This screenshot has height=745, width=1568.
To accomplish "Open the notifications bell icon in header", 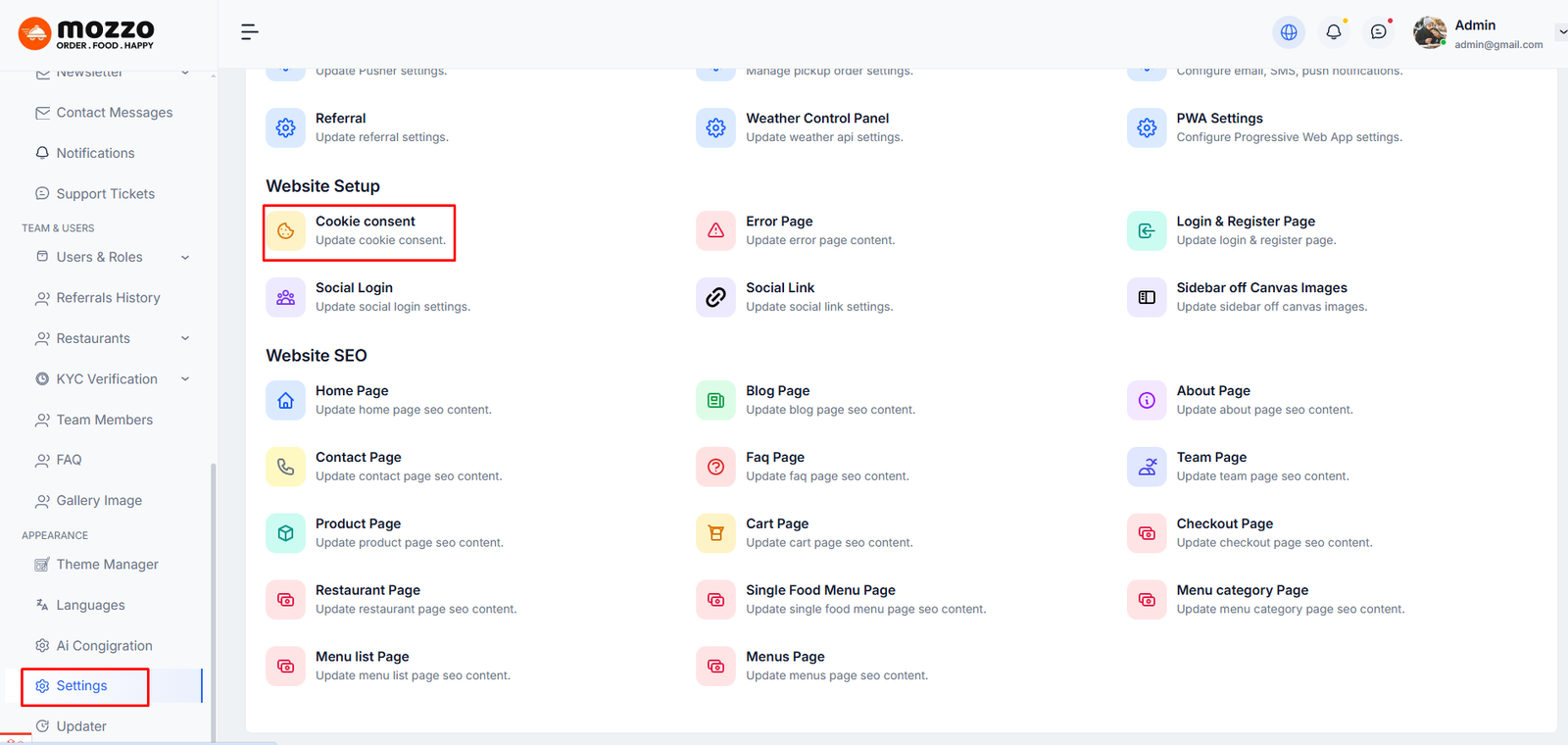I will pos(1334,32).
